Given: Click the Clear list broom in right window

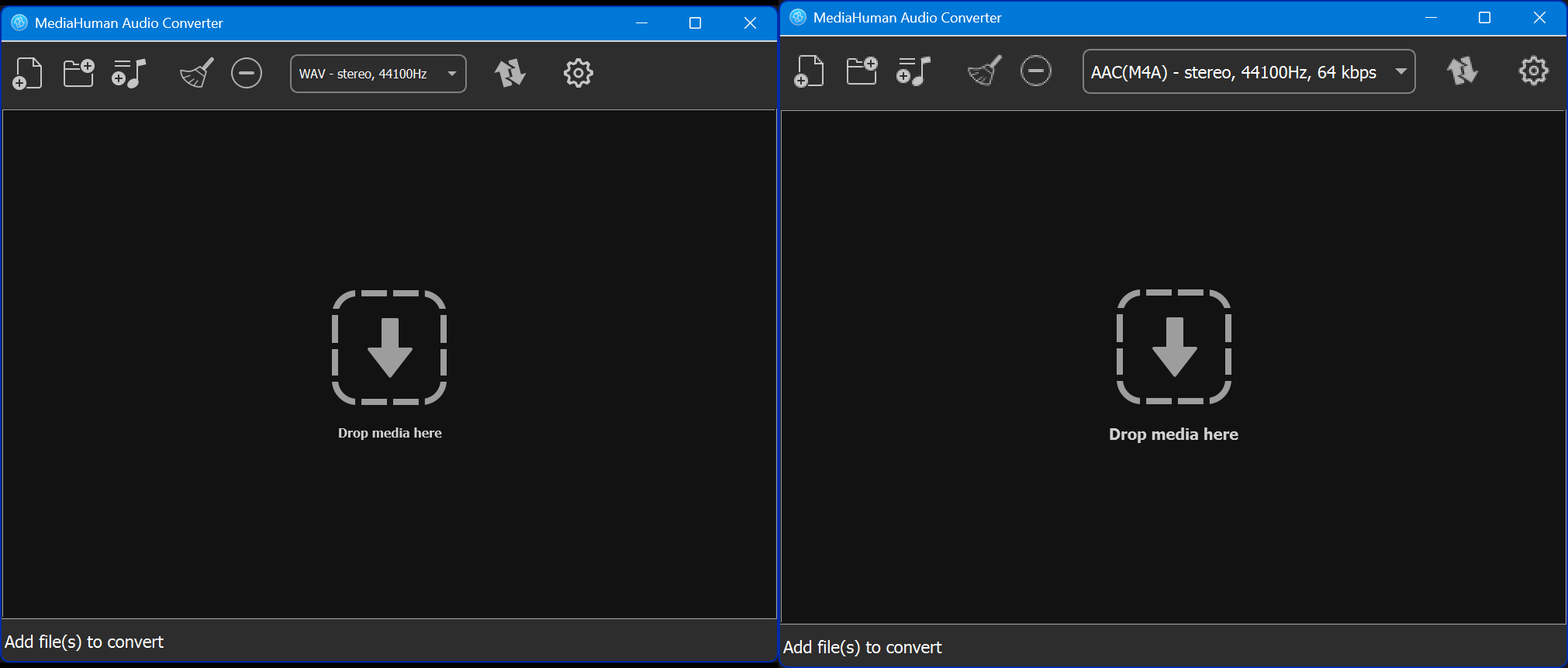Looking at the screenshot, I should point(985,71).
